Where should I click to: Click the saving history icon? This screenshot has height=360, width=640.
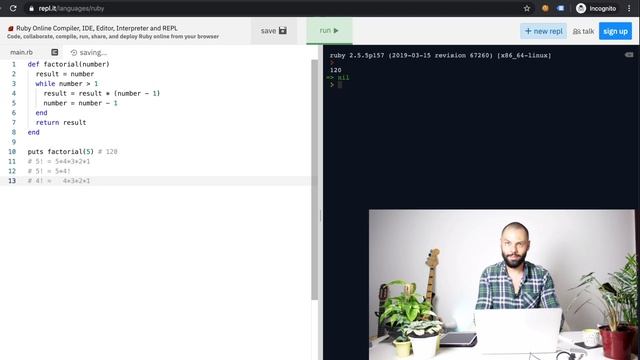(x=74, y=53)
